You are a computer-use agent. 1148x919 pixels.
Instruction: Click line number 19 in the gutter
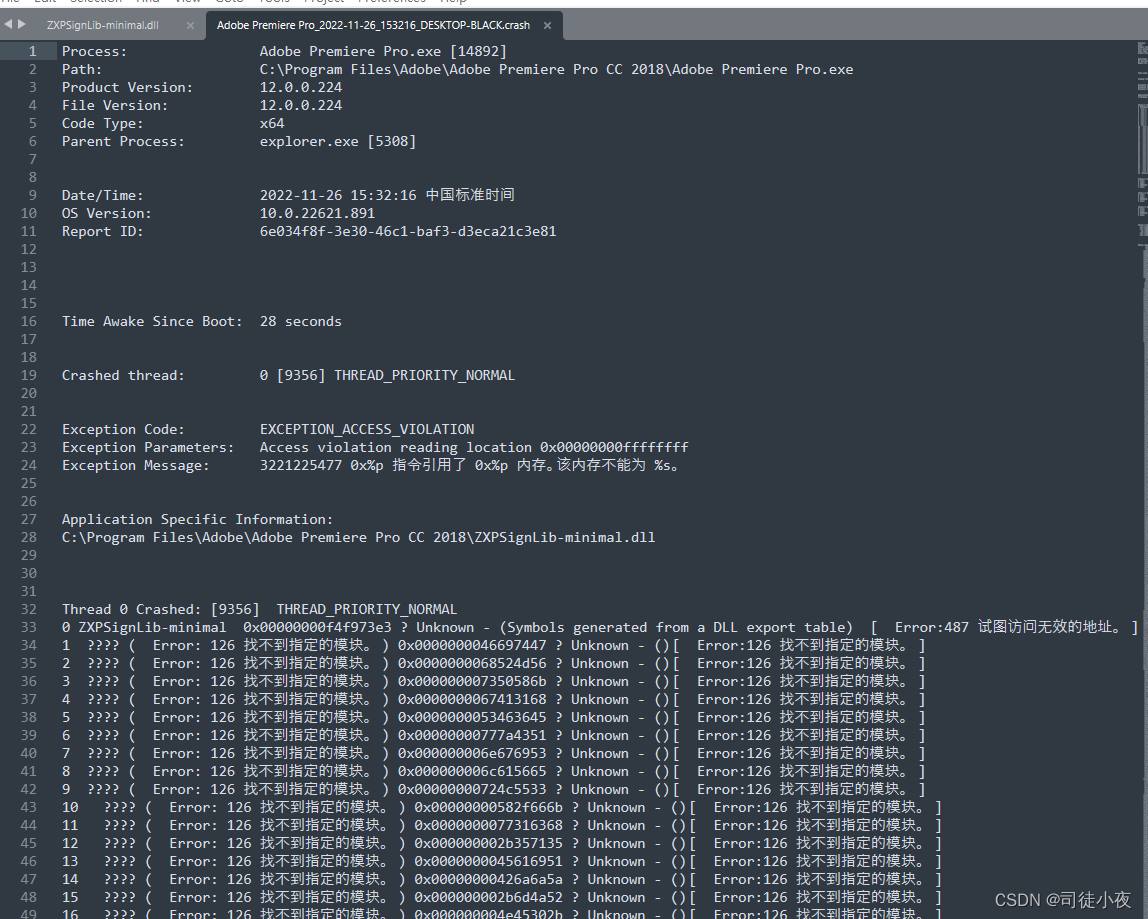click(29, 375)
